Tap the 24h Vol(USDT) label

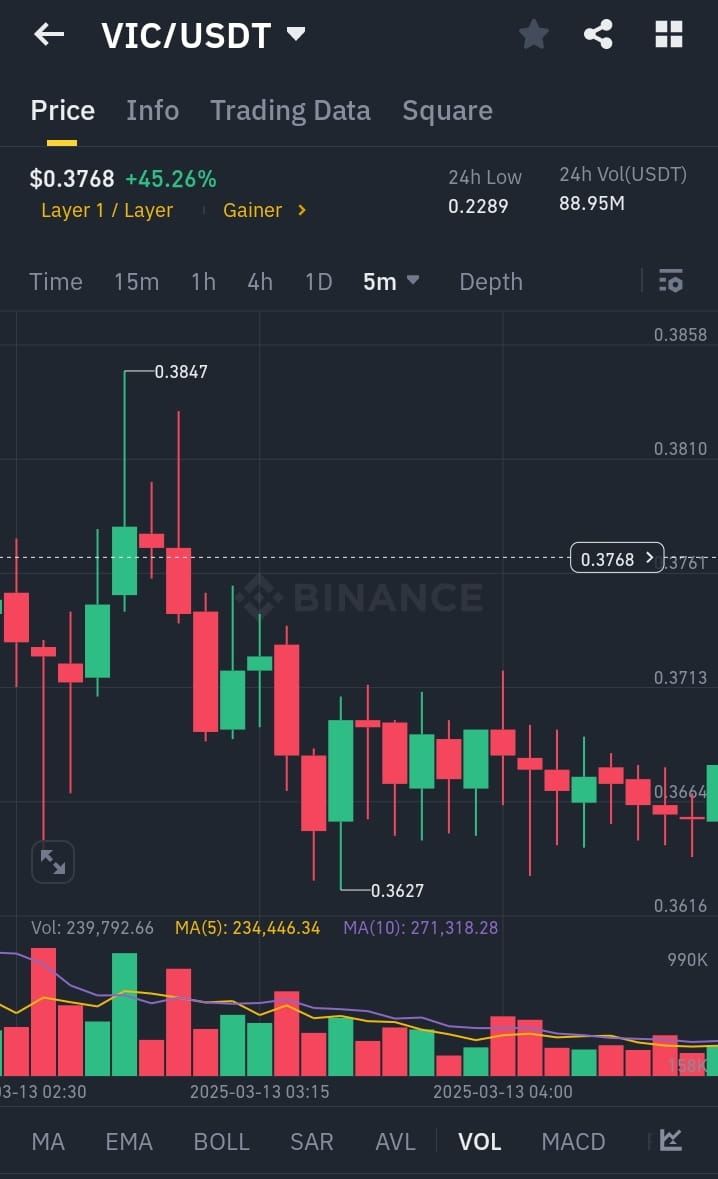click(x=623, y=174)
